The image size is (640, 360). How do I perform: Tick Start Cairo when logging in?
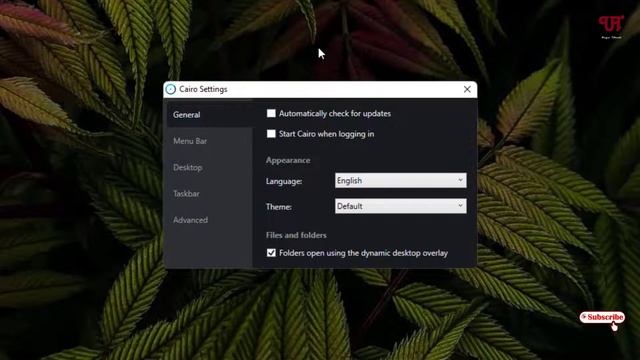(271, 133)
